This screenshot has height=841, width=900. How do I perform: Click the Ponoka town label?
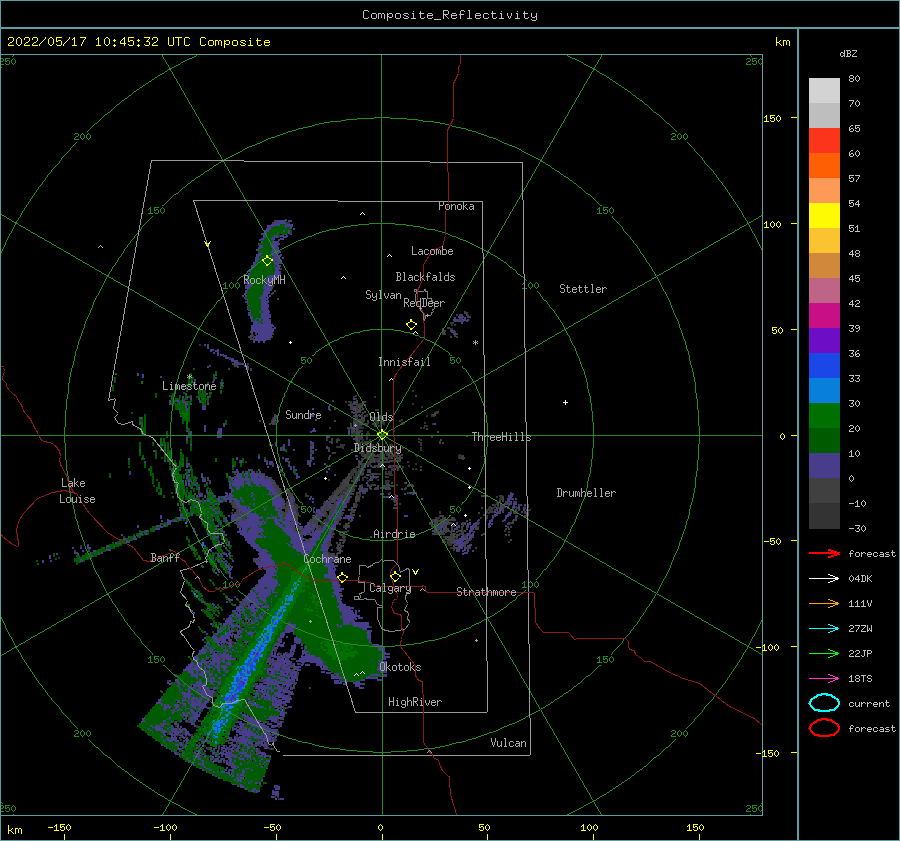[456, 206]
